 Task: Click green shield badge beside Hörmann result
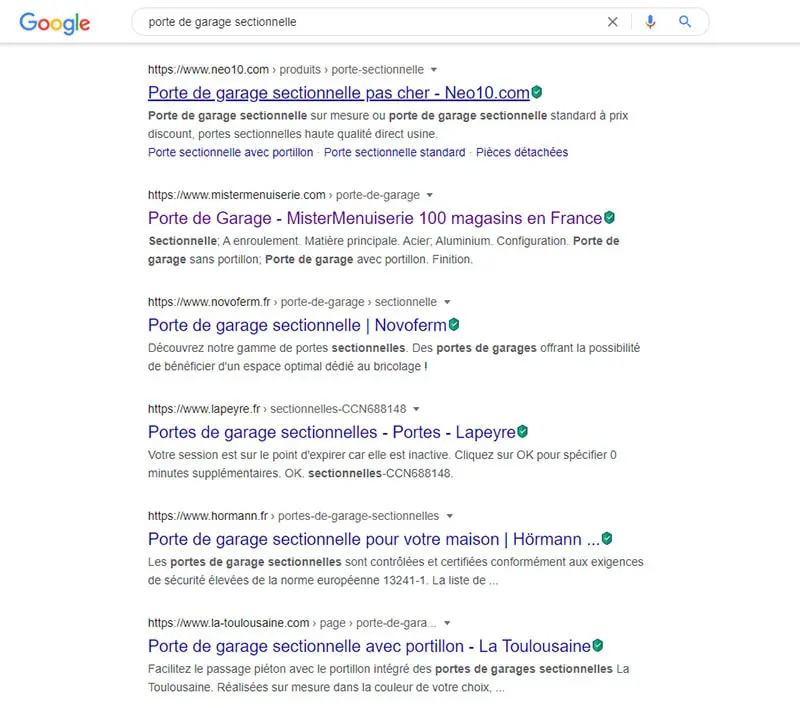tap(607, 538)
